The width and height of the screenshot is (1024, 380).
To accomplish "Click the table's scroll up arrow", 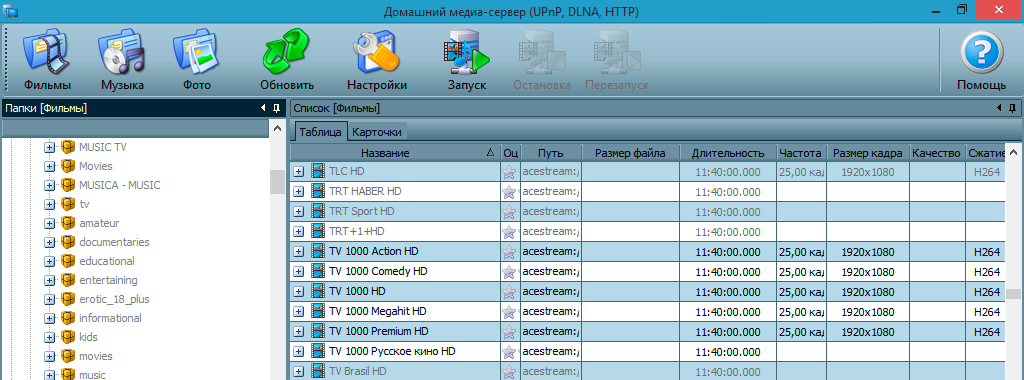I will point(1013,153).
